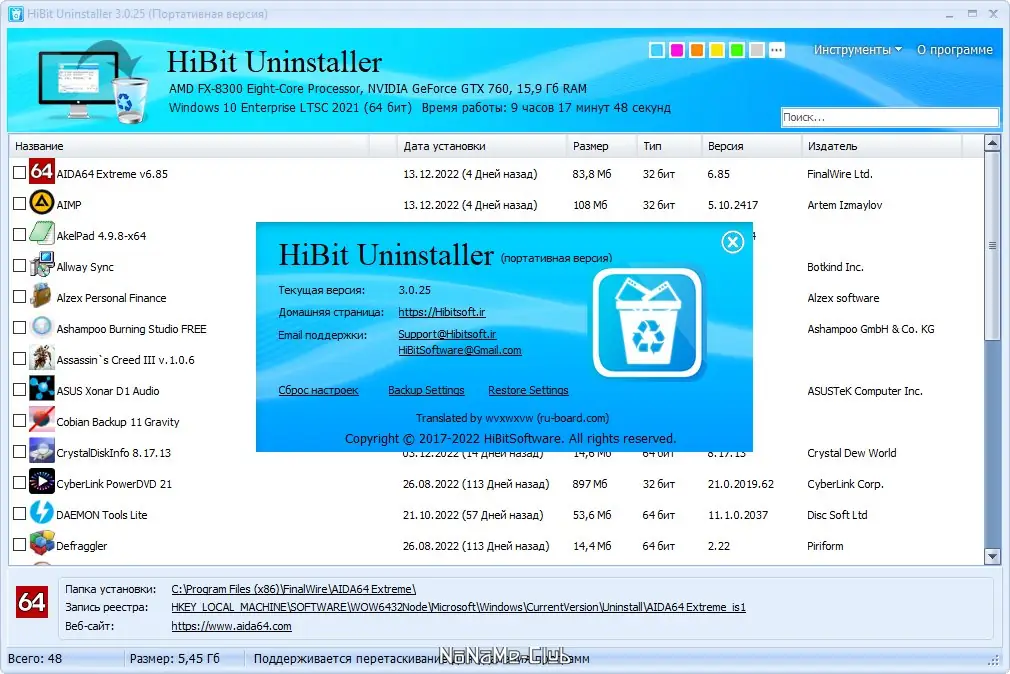Tick the AkelPad 4.9.8-x64 checkbox

tap(19, 235)
